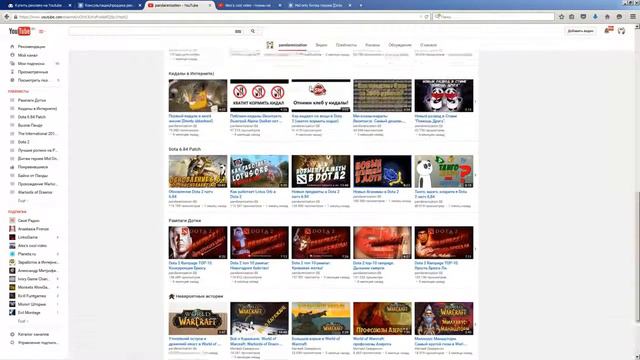Reload the page with the refresh icon
This screenshot has height=360, width=640.
427,17
